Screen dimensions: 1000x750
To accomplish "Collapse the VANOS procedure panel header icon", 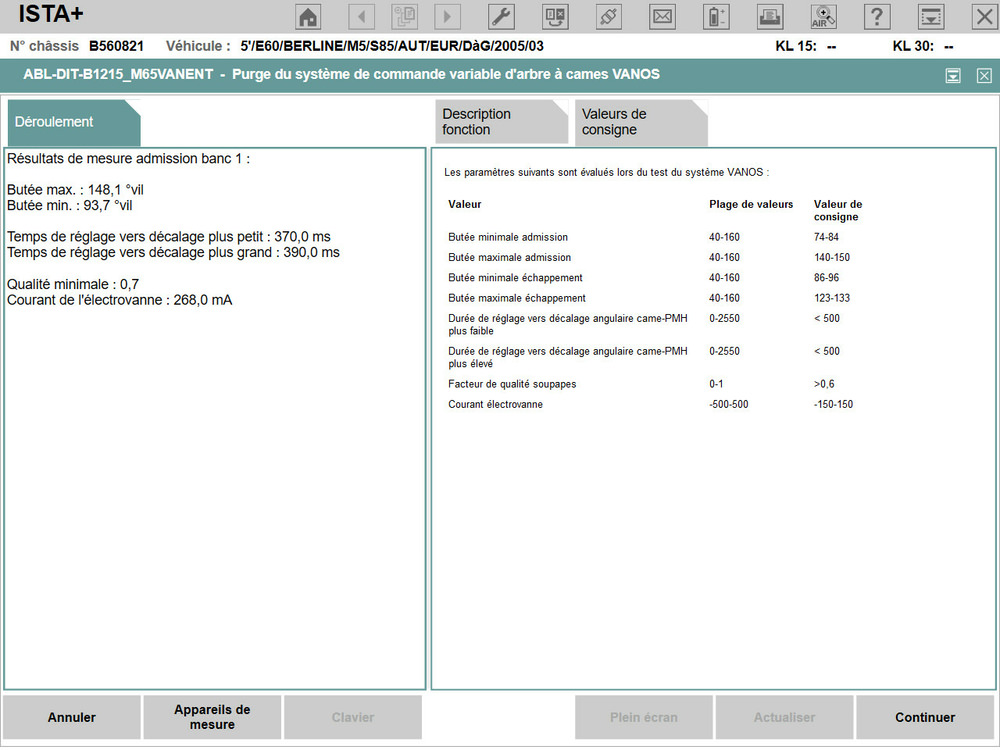I will pos(953,76).
